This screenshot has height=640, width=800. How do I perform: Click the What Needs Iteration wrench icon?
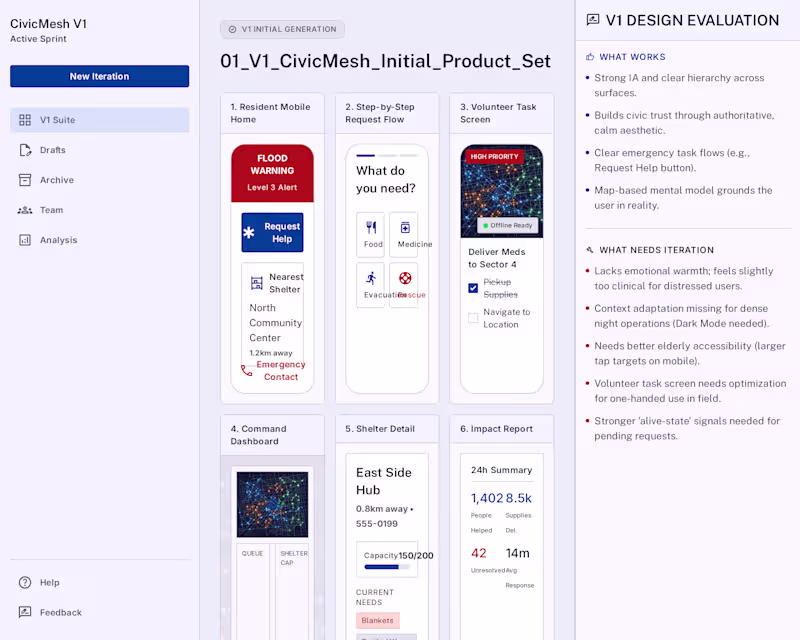pyautogui.click(x=590, y=250)
